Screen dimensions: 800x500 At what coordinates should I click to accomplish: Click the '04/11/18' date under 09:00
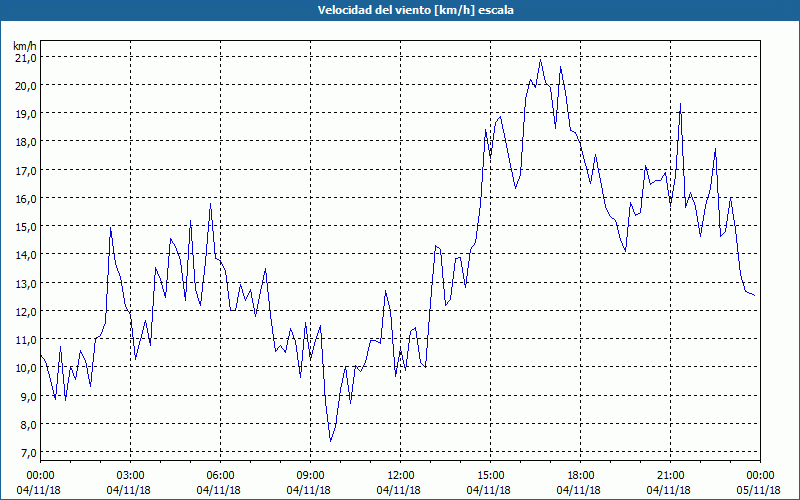tap(309, 490)
